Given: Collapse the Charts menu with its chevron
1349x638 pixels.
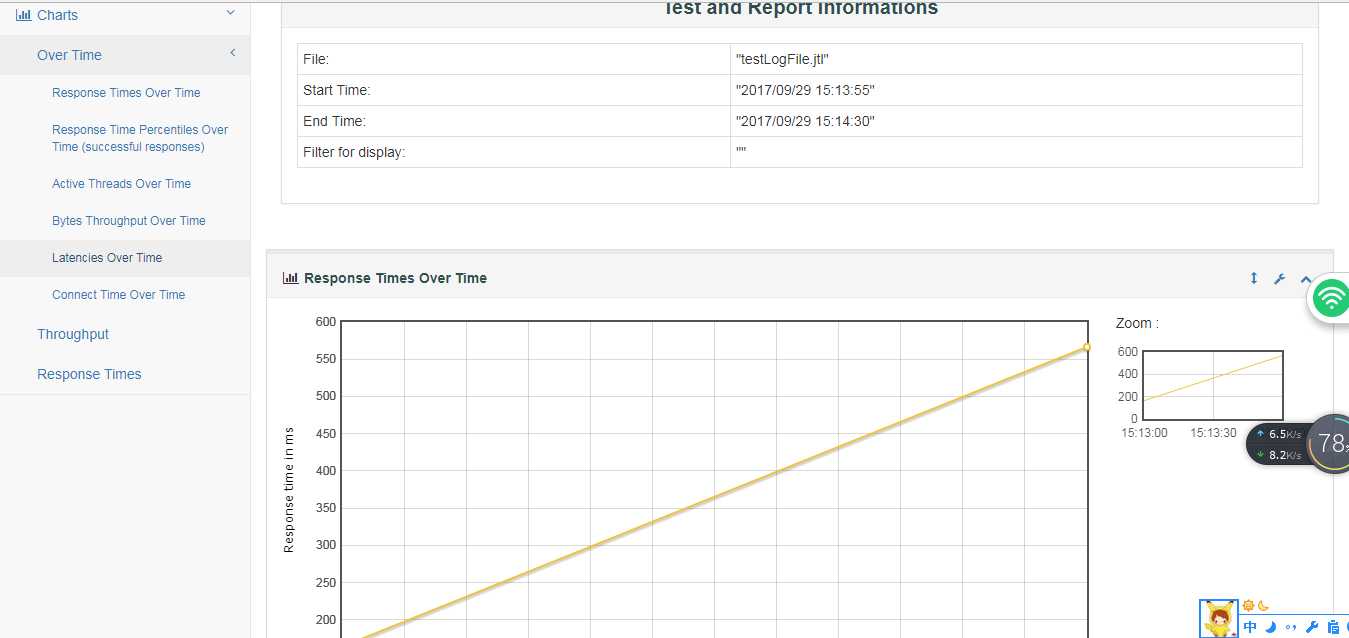Looking at the screenshot, I should click(x=231, y=13).
